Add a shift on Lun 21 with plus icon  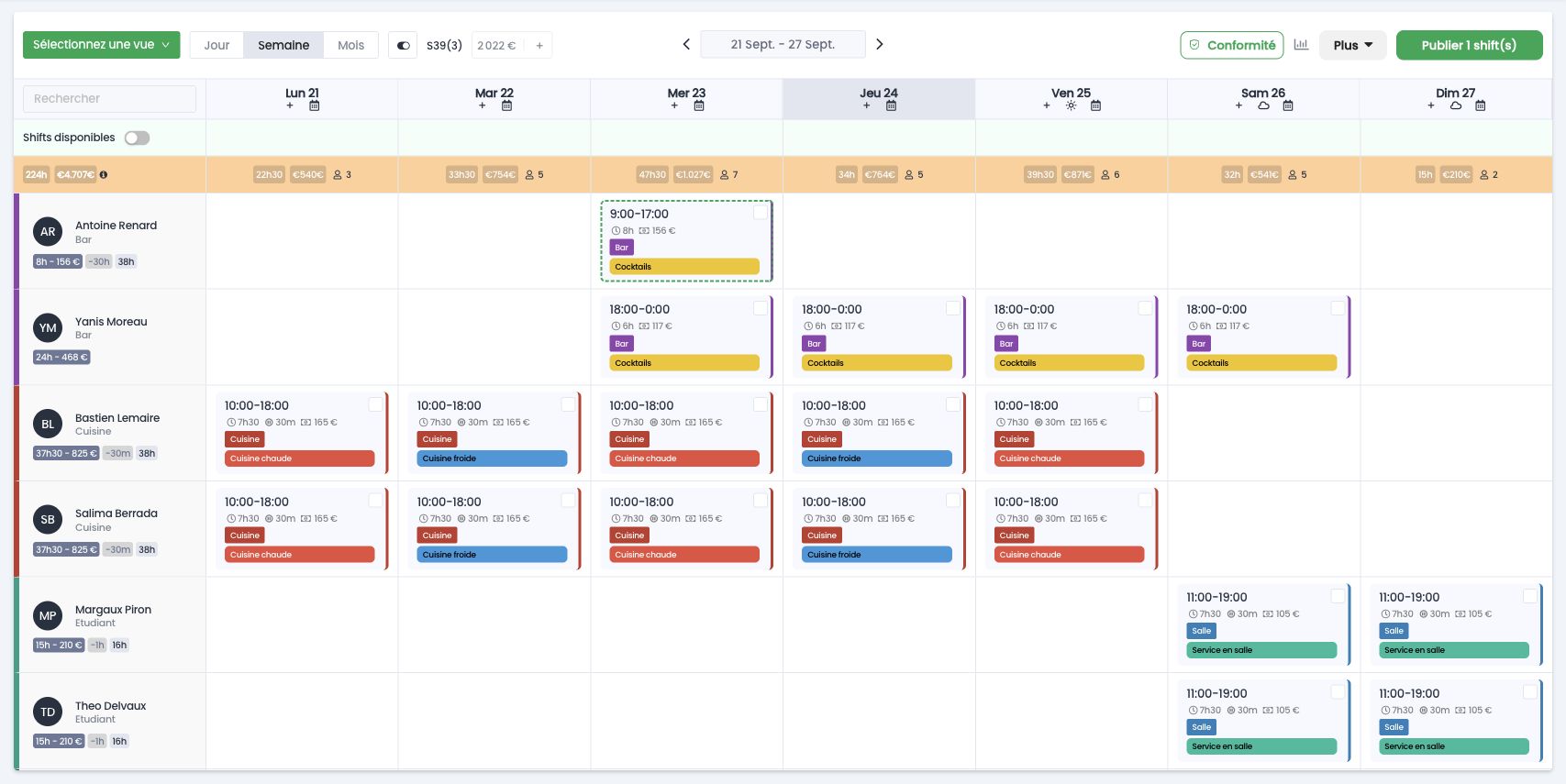point(290,105)
